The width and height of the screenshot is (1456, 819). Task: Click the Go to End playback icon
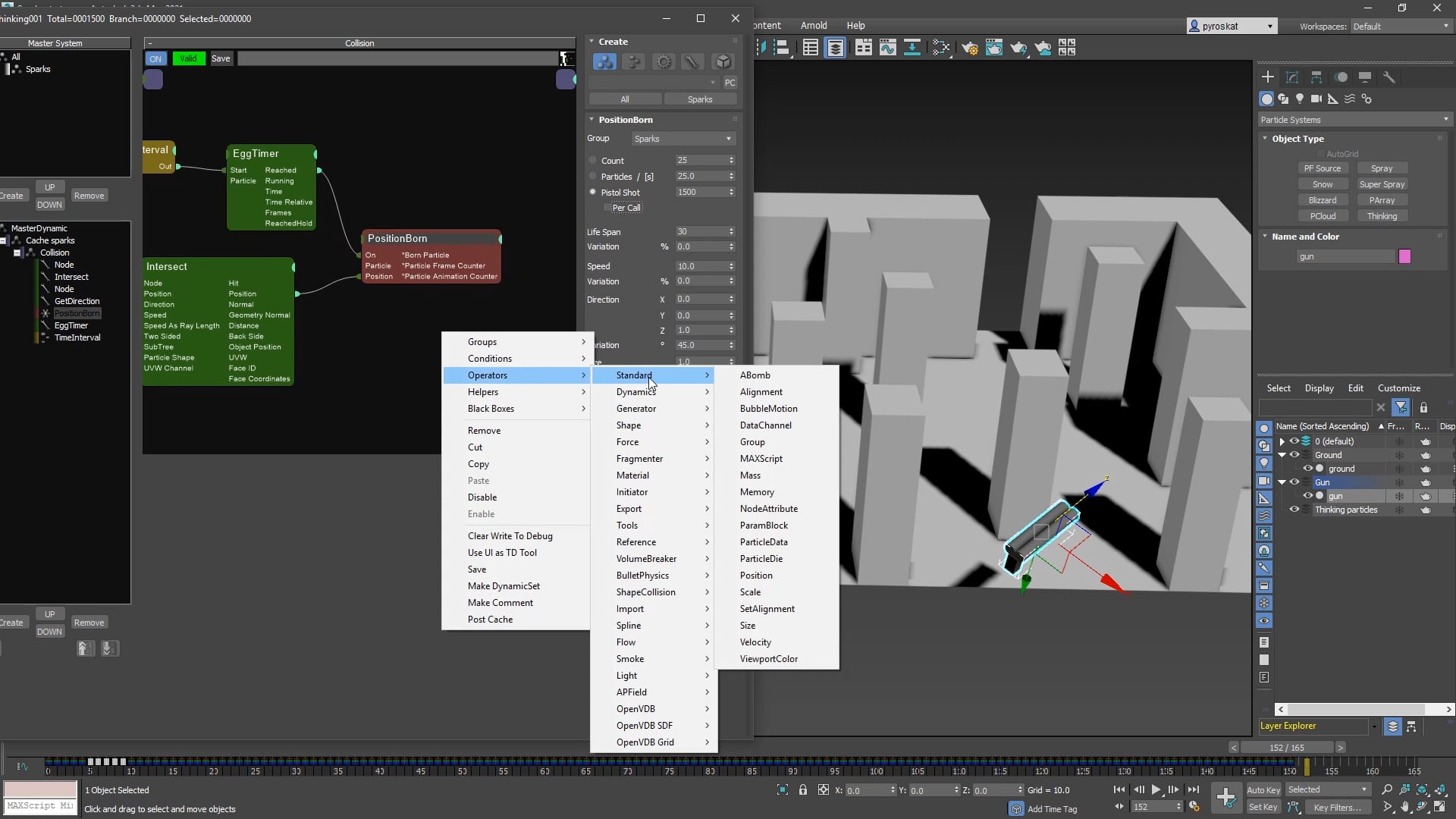point(1193,789)
